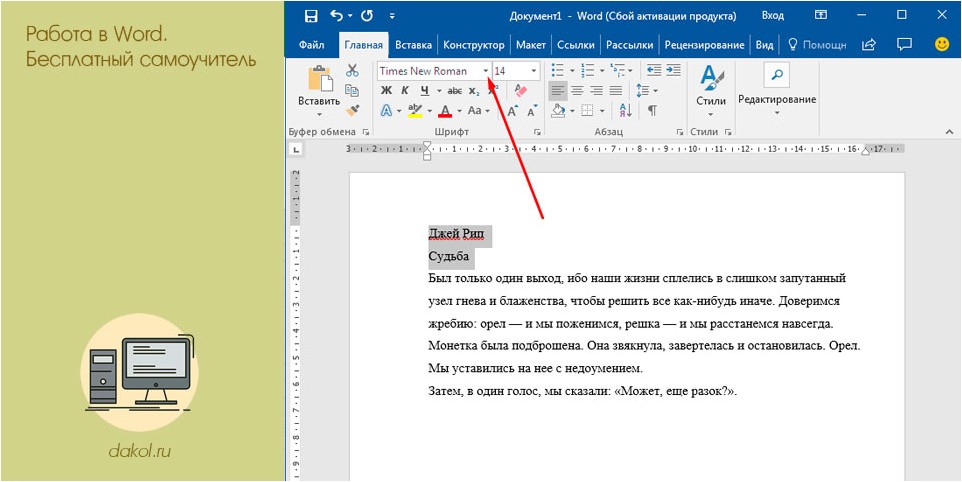Expand the highlight color arrow
The height and width of the screenshot is (482, 962).
pos(429,112)
